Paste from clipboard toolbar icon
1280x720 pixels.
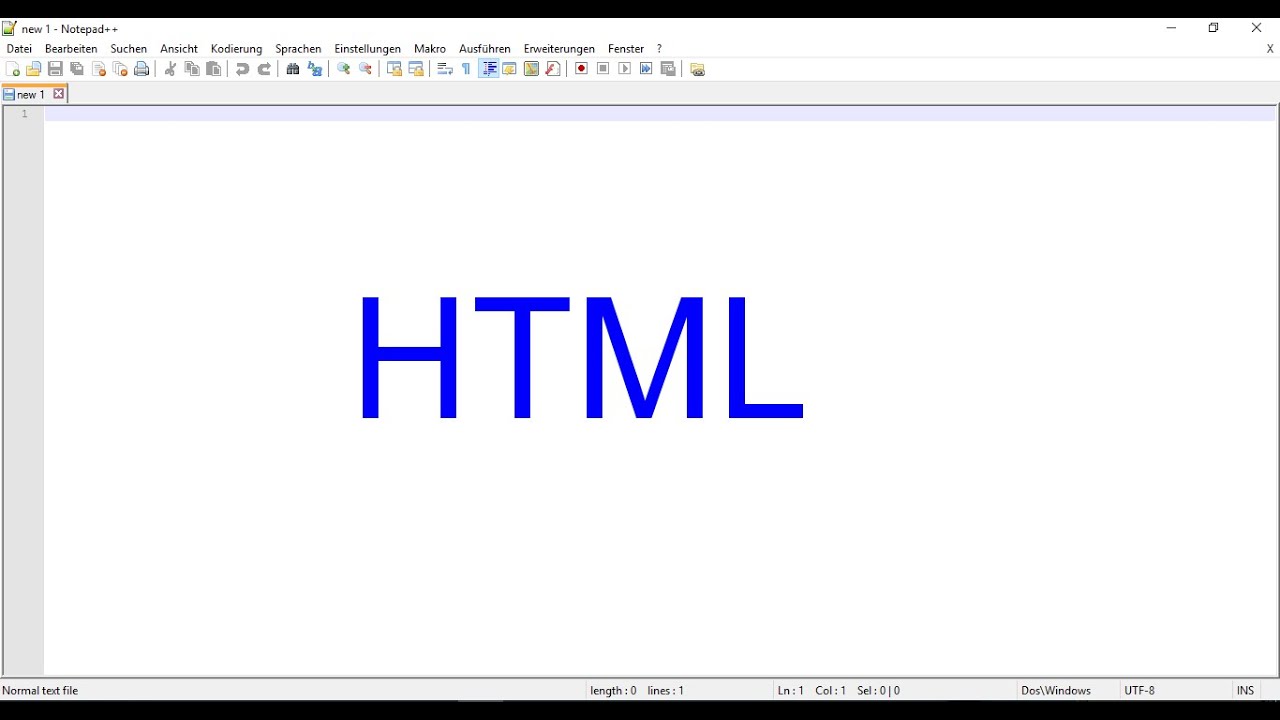click(213, 69)
